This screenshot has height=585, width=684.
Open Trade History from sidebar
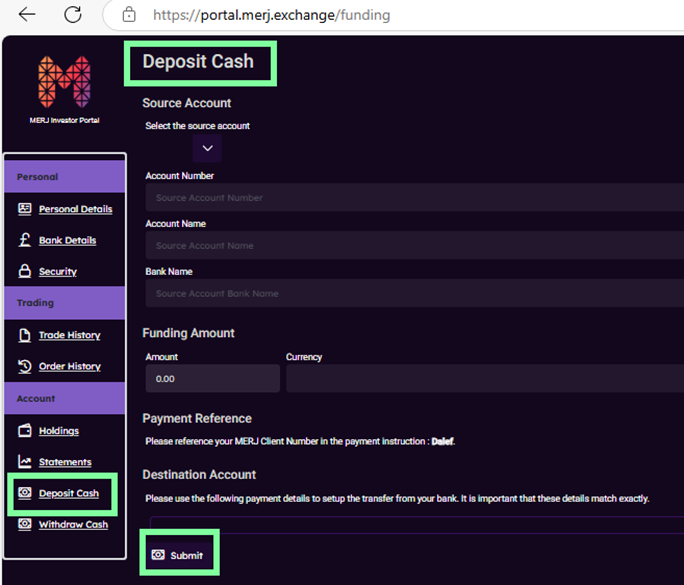click(x=69, y=335)
